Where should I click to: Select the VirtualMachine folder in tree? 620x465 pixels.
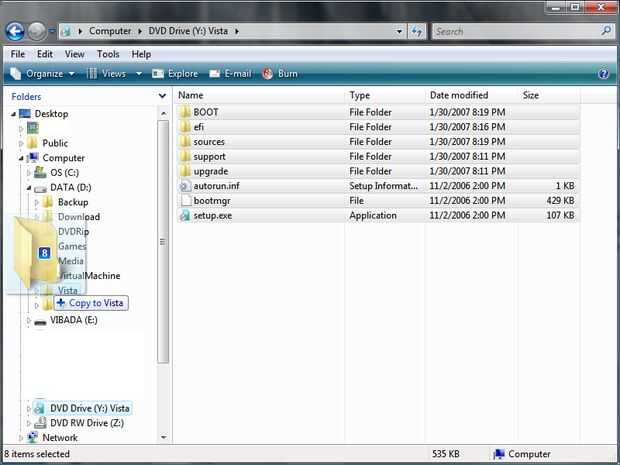coord(89,276)
